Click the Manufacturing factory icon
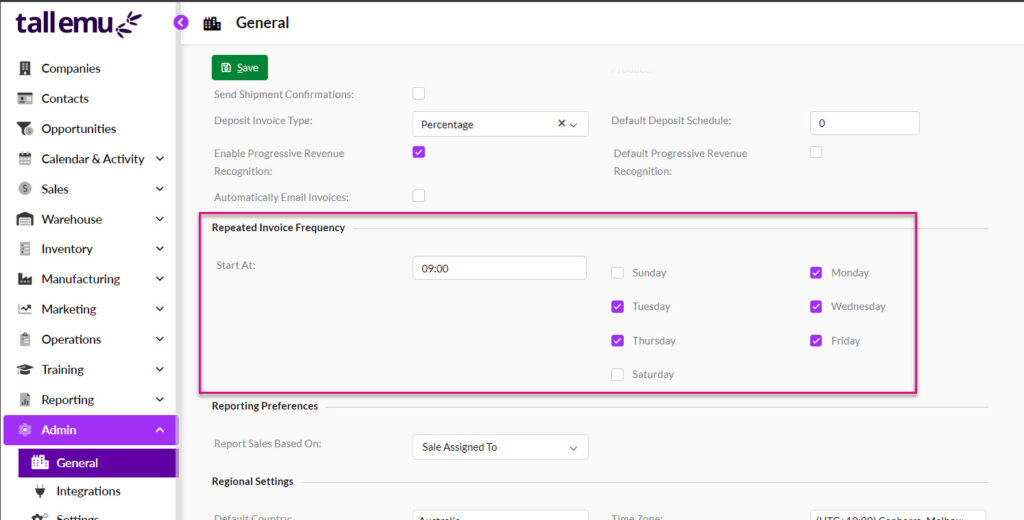This screenshot has height=520, width=1024. (x=25, y=279)
